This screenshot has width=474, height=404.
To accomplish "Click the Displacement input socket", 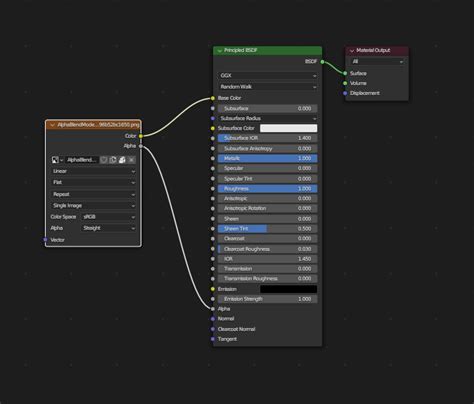I will pyautogui.click(x=345, y=93).
